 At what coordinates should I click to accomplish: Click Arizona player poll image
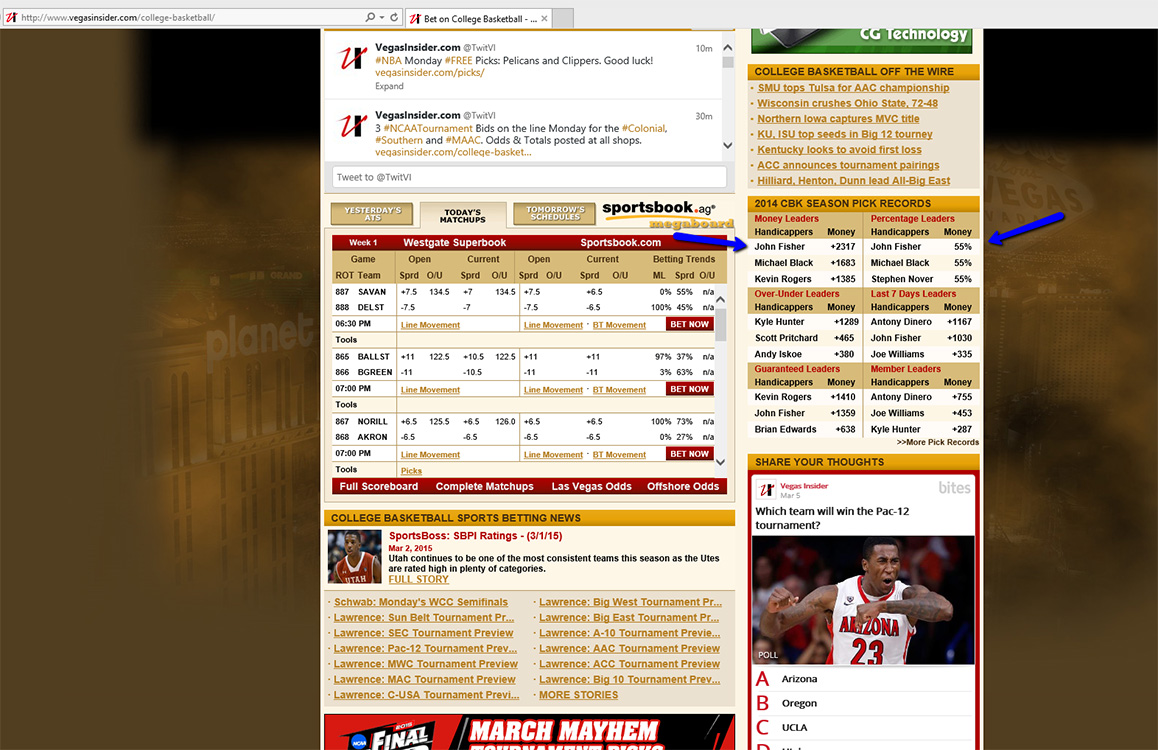[863, 600]
